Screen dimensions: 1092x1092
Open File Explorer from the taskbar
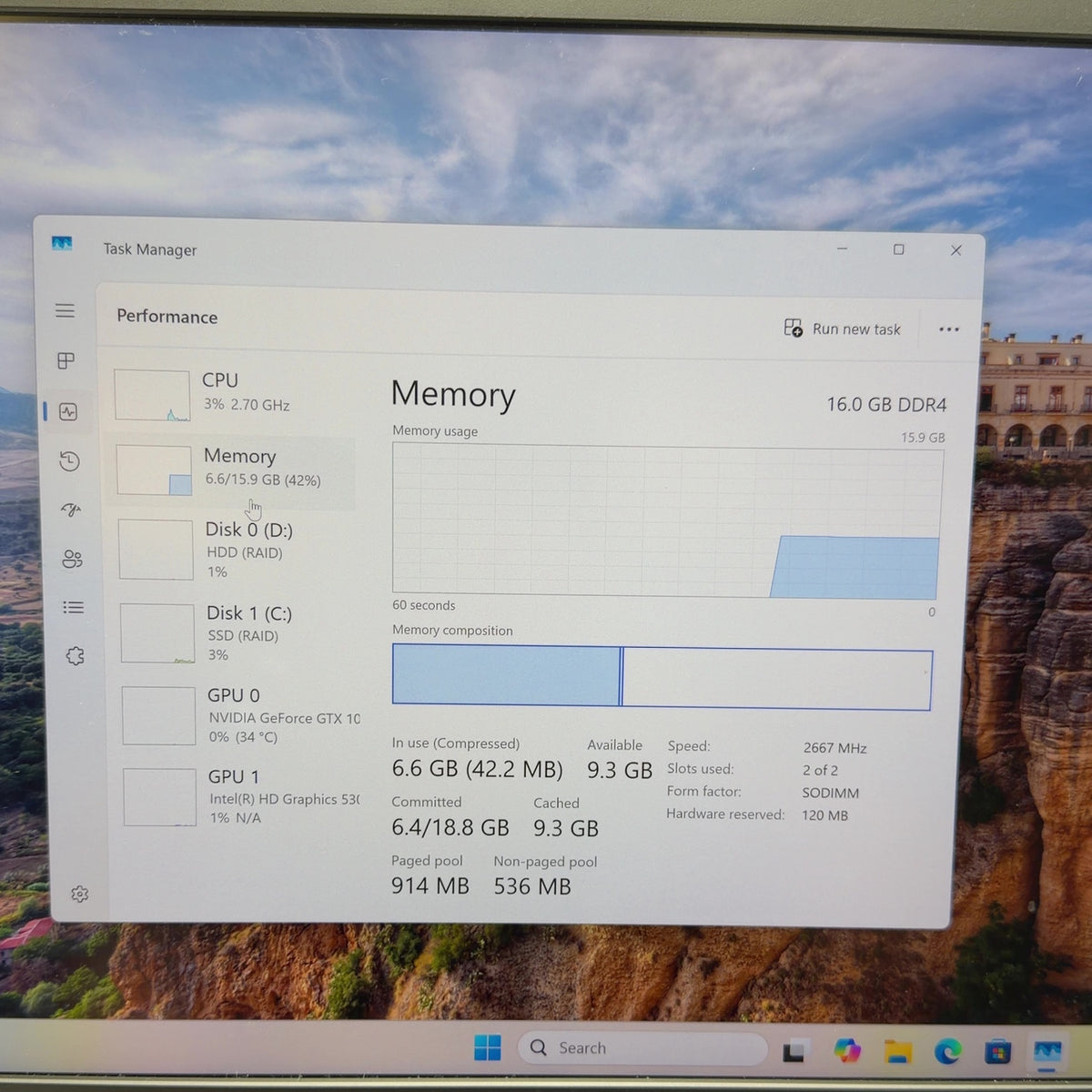click(x=898, y=1052)
